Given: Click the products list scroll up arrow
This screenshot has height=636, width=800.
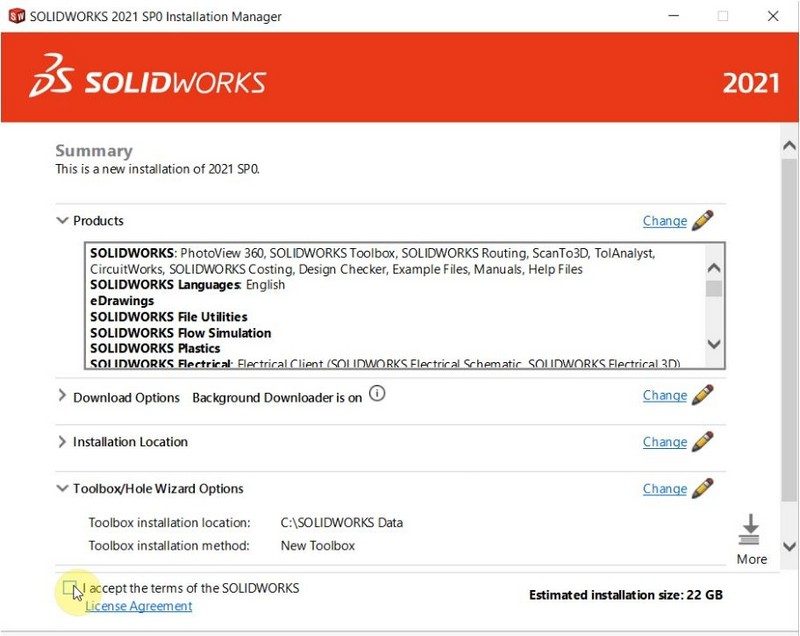Looking at the screenshot, I should (714, 268).
